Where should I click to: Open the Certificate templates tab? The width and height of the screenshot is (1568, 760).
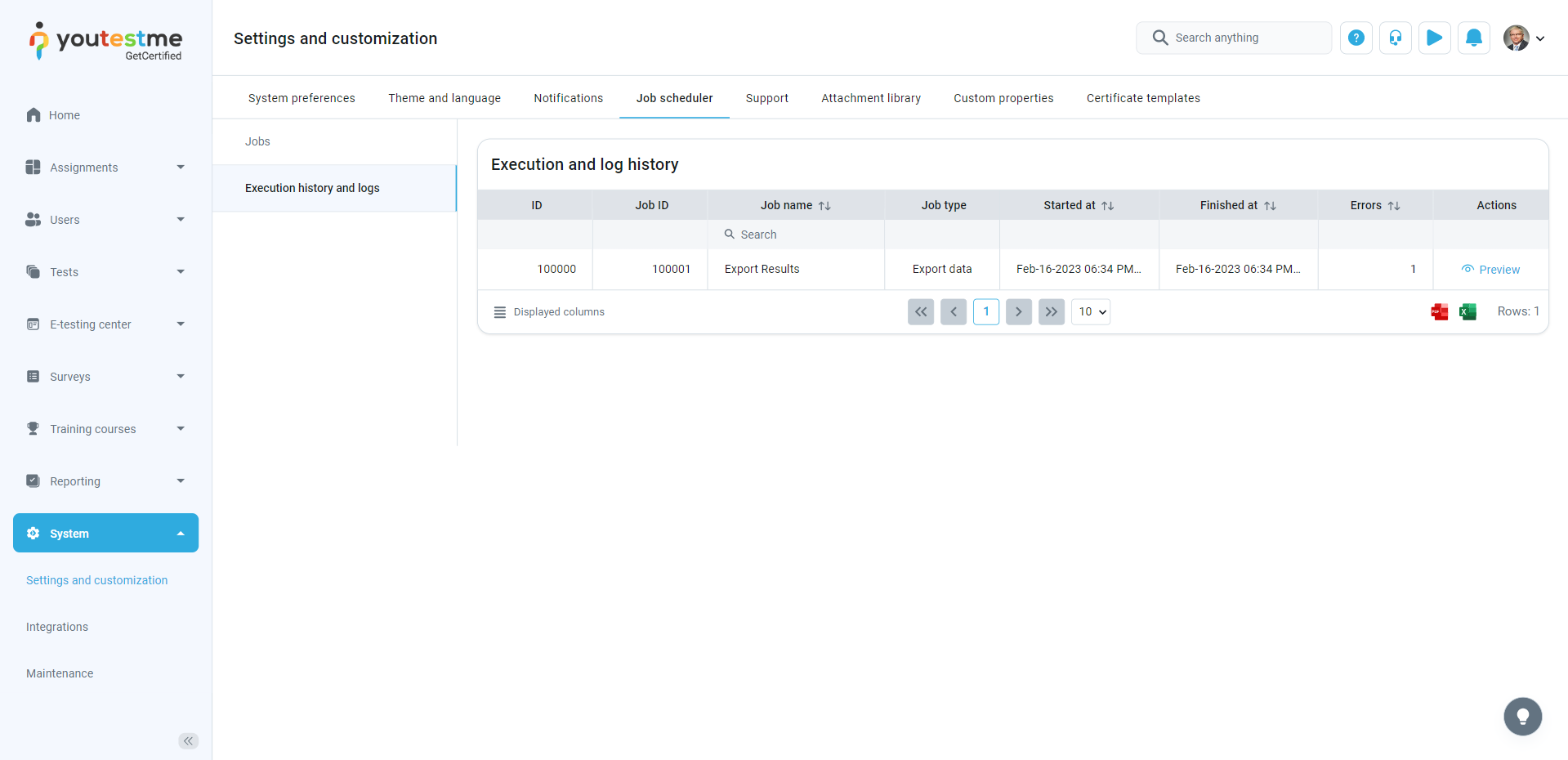click(1142, 98)
